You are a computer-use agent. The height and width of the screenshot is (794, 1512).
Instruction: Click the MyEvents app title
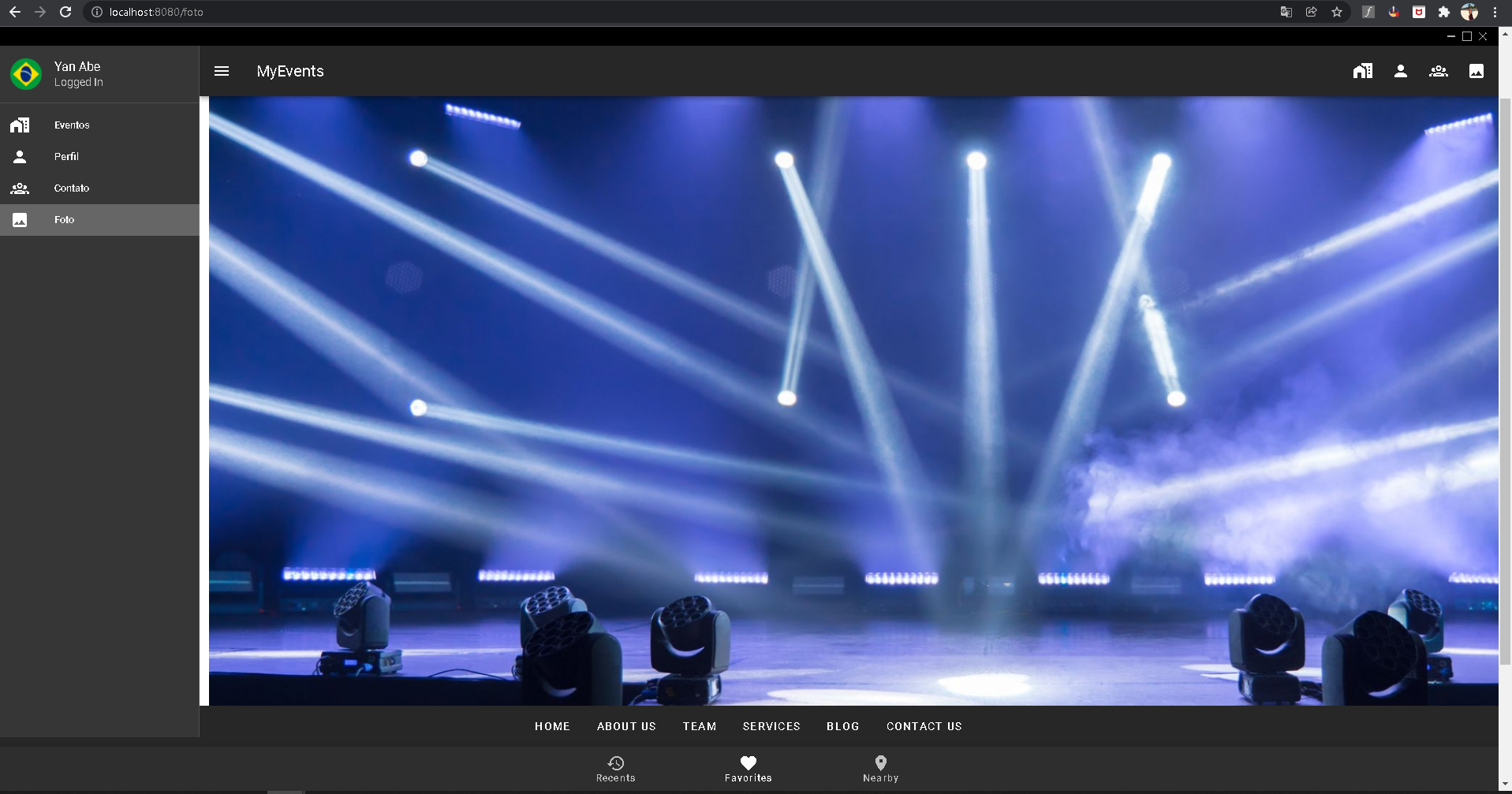pyautogui.click(x=290, y=71)
